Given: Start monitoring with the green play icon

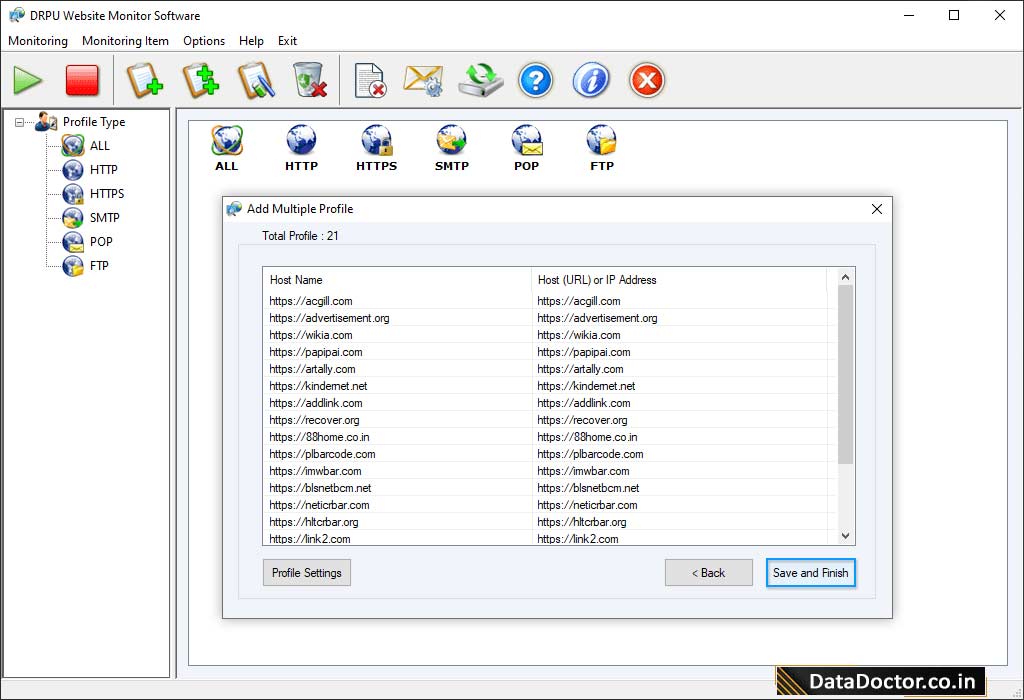Looking at the screenshot, I should 28,80.
